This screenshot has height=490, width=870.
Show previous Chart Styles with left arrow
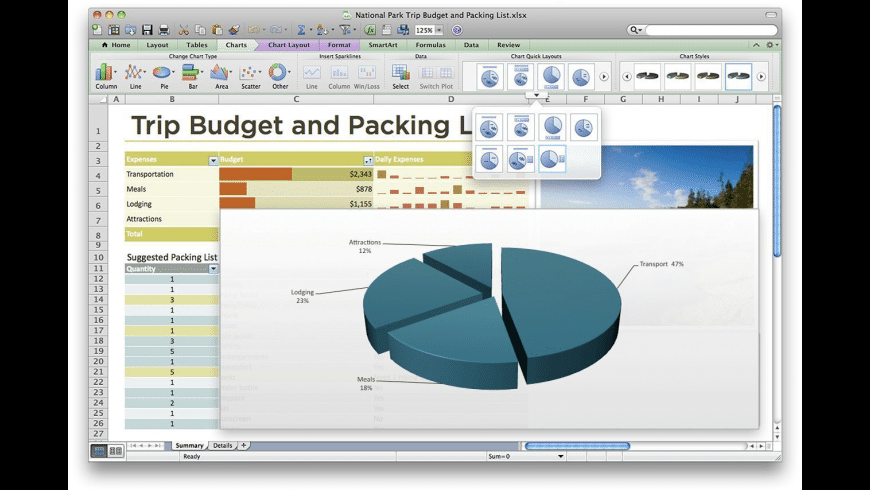click(x=626, y=77)
